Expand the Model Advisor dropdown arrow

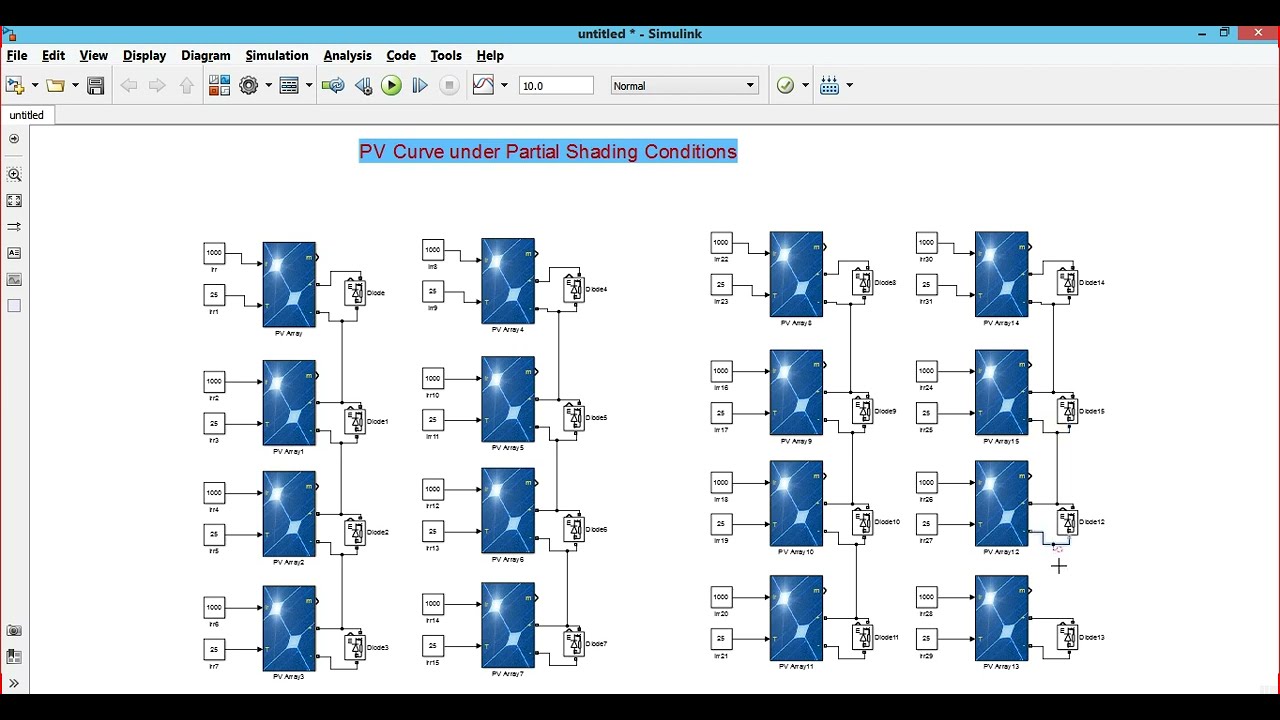pyautogui.click(x=805, y=86)
